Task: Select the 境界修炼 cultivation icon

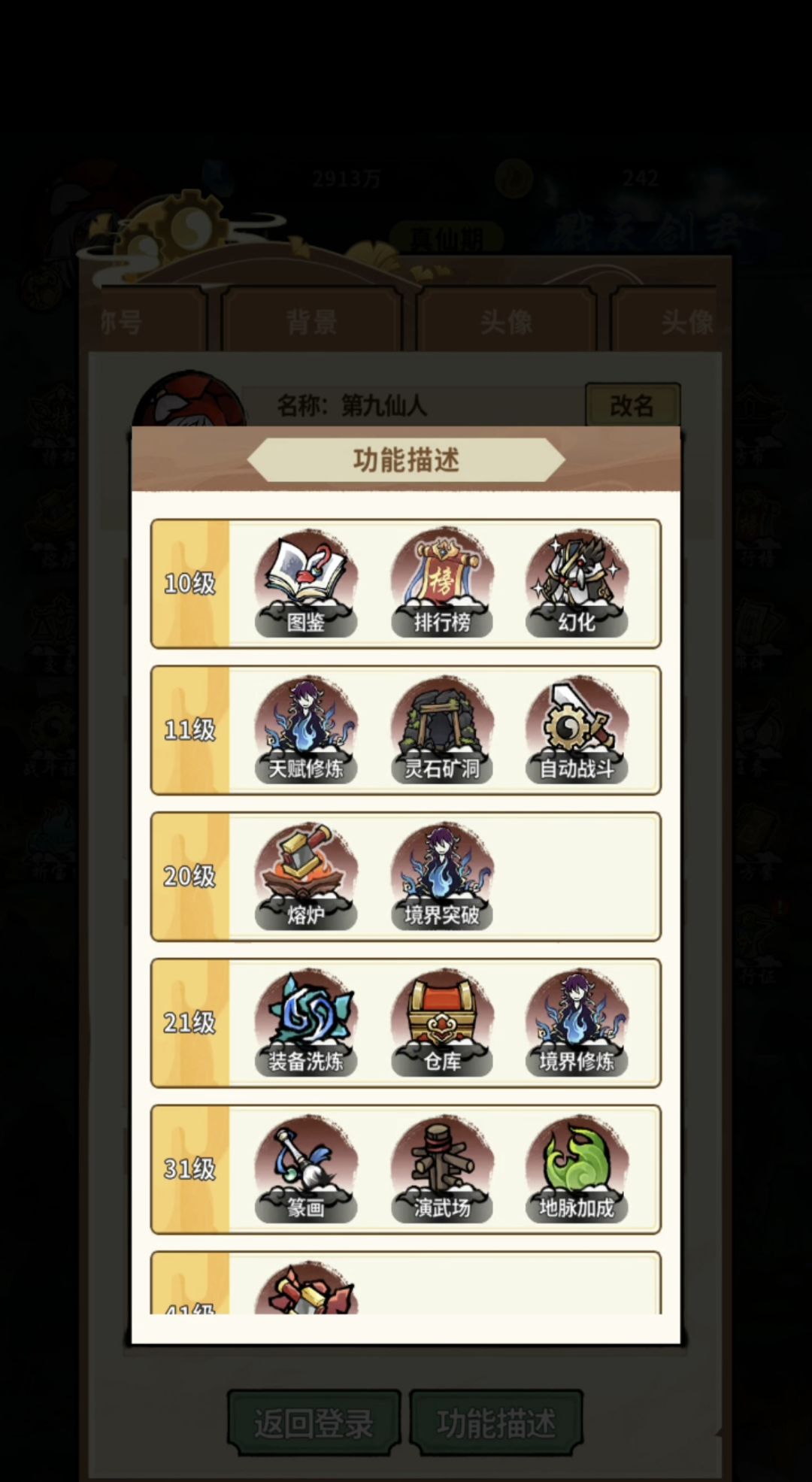Action: click(x=577, y=1023)
